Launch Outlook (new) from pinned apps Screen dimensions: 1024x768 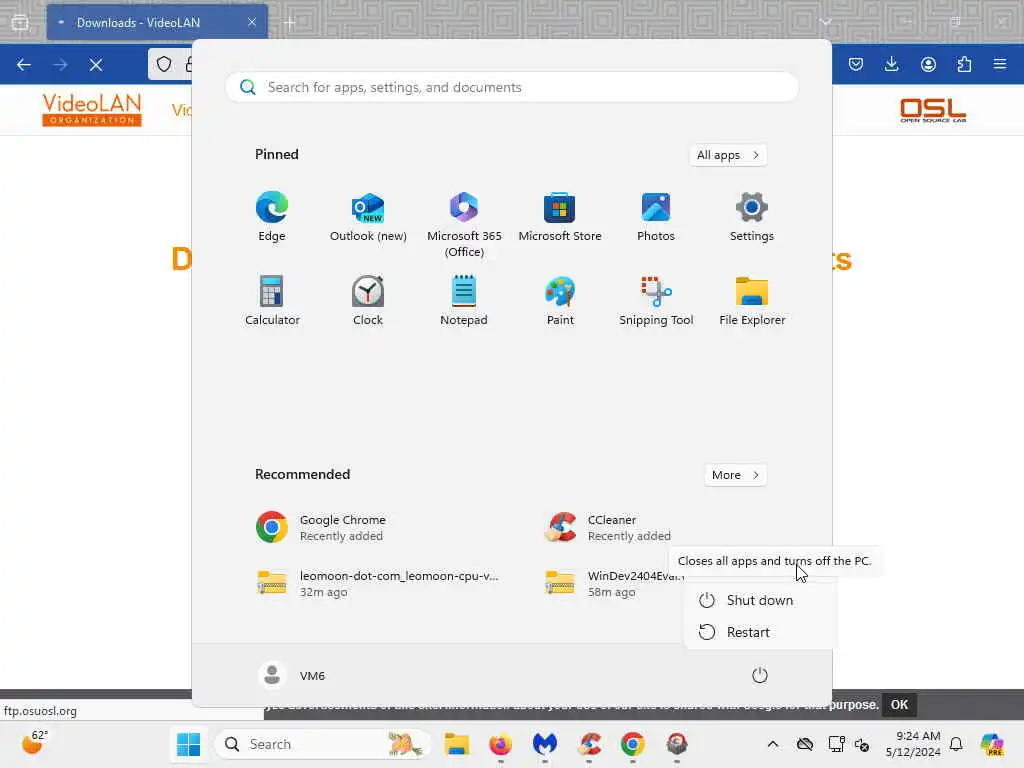tap(368, 217)
